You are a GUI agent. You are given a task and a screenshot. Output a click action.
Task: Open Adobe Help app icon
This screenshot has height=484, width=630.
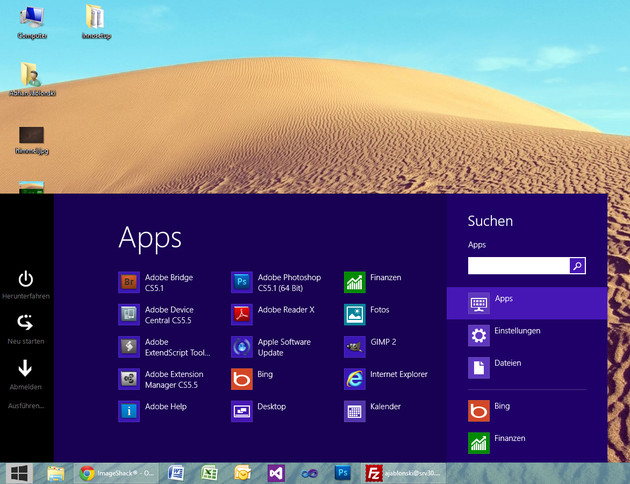(x=129, y=411)
